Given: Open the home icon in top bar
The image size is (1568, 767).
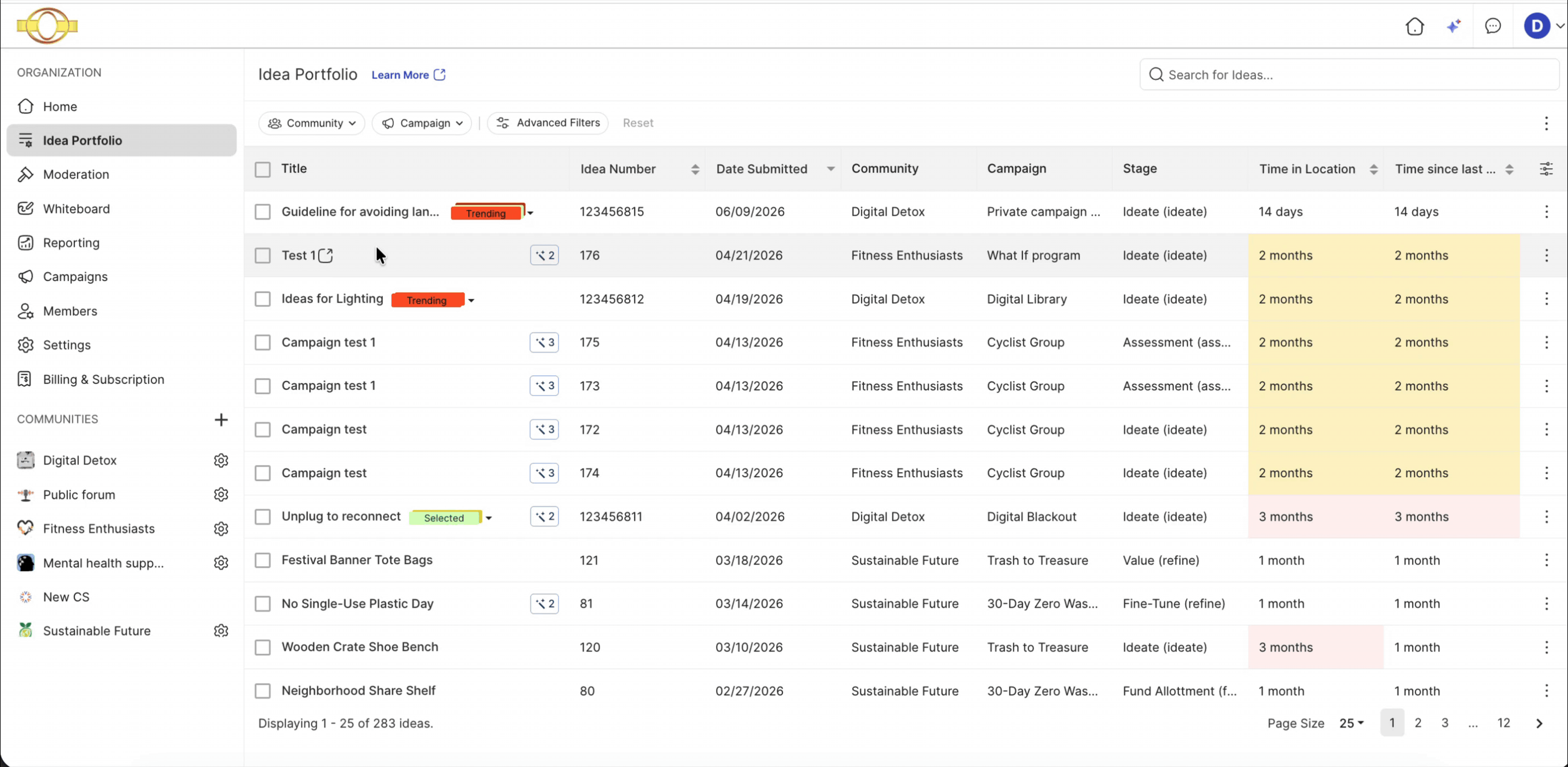Looking at the screenshot, I should (1415, 26).
